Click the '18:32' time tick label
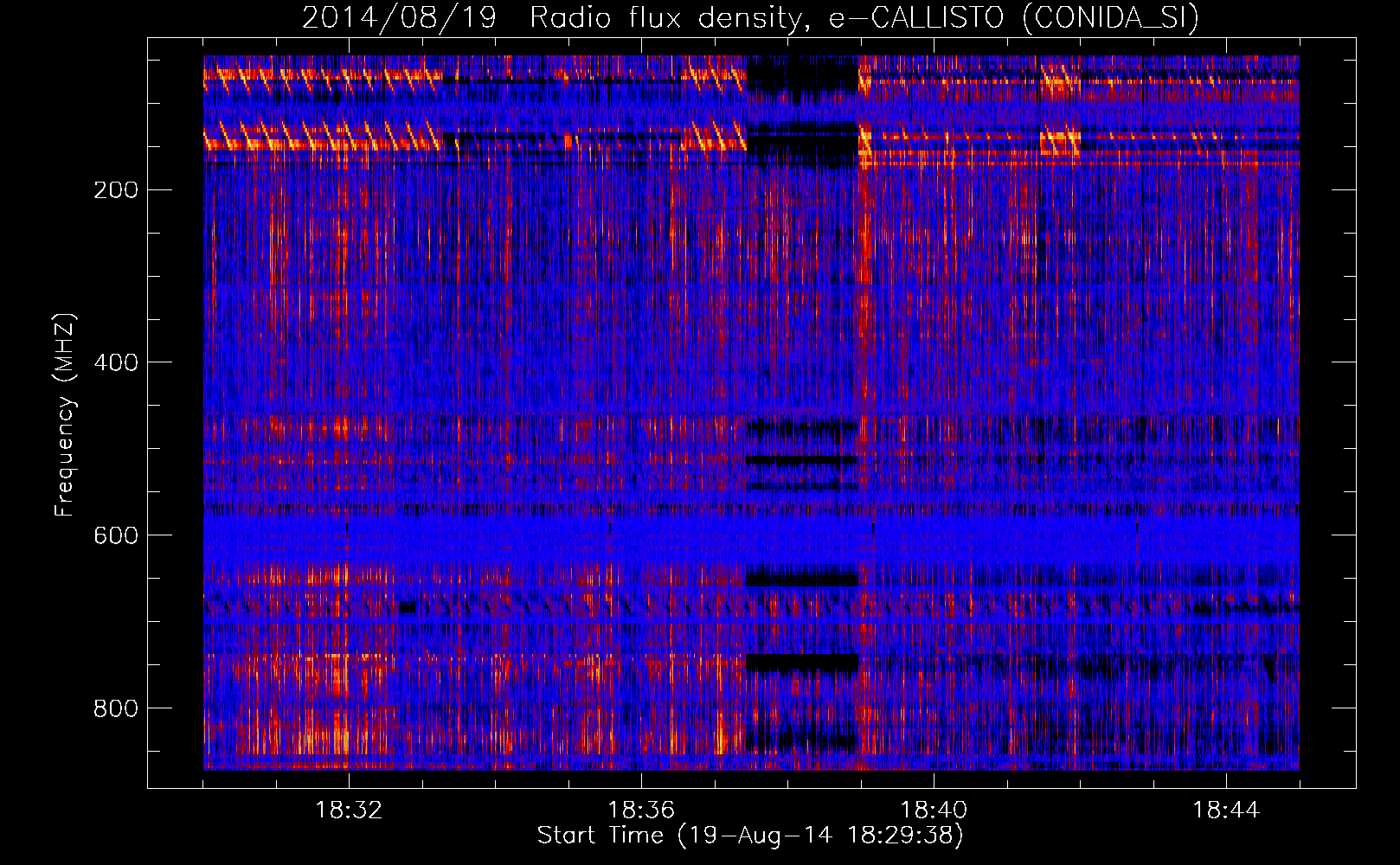The width and height of the screenshot is (1400, 865). coord(349,811)
